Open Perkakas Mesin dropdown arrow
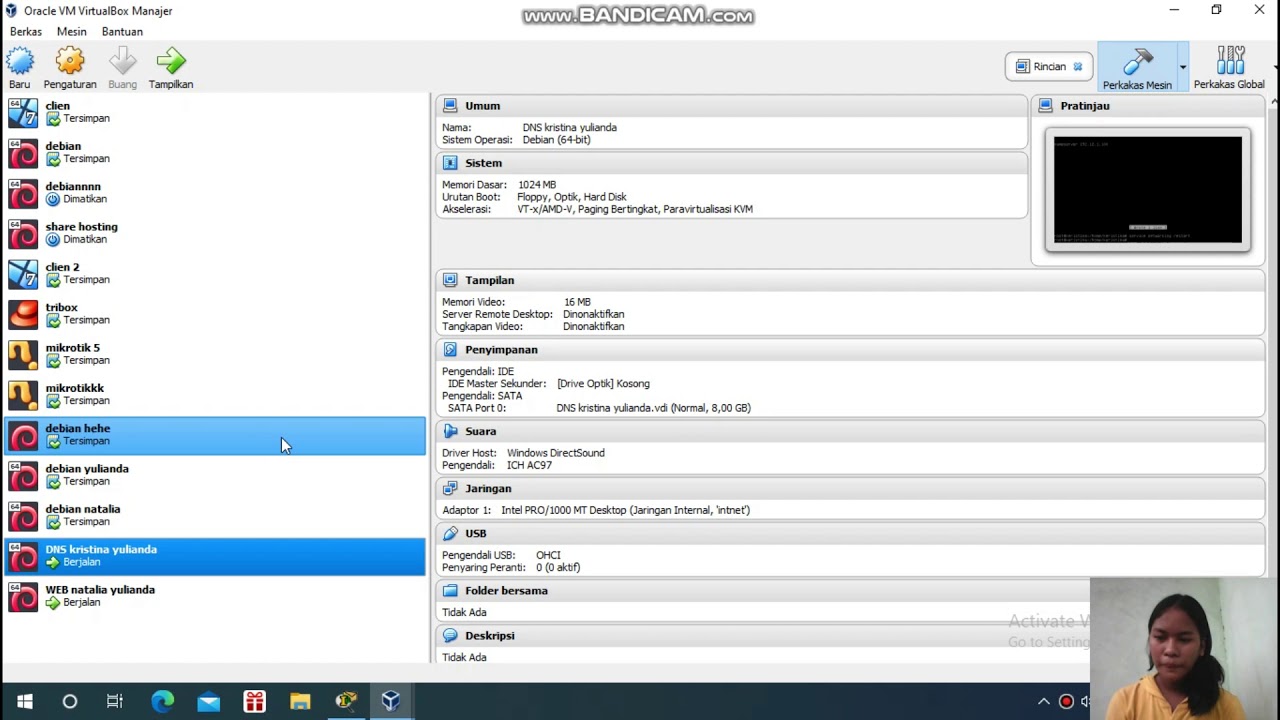 1182,67
